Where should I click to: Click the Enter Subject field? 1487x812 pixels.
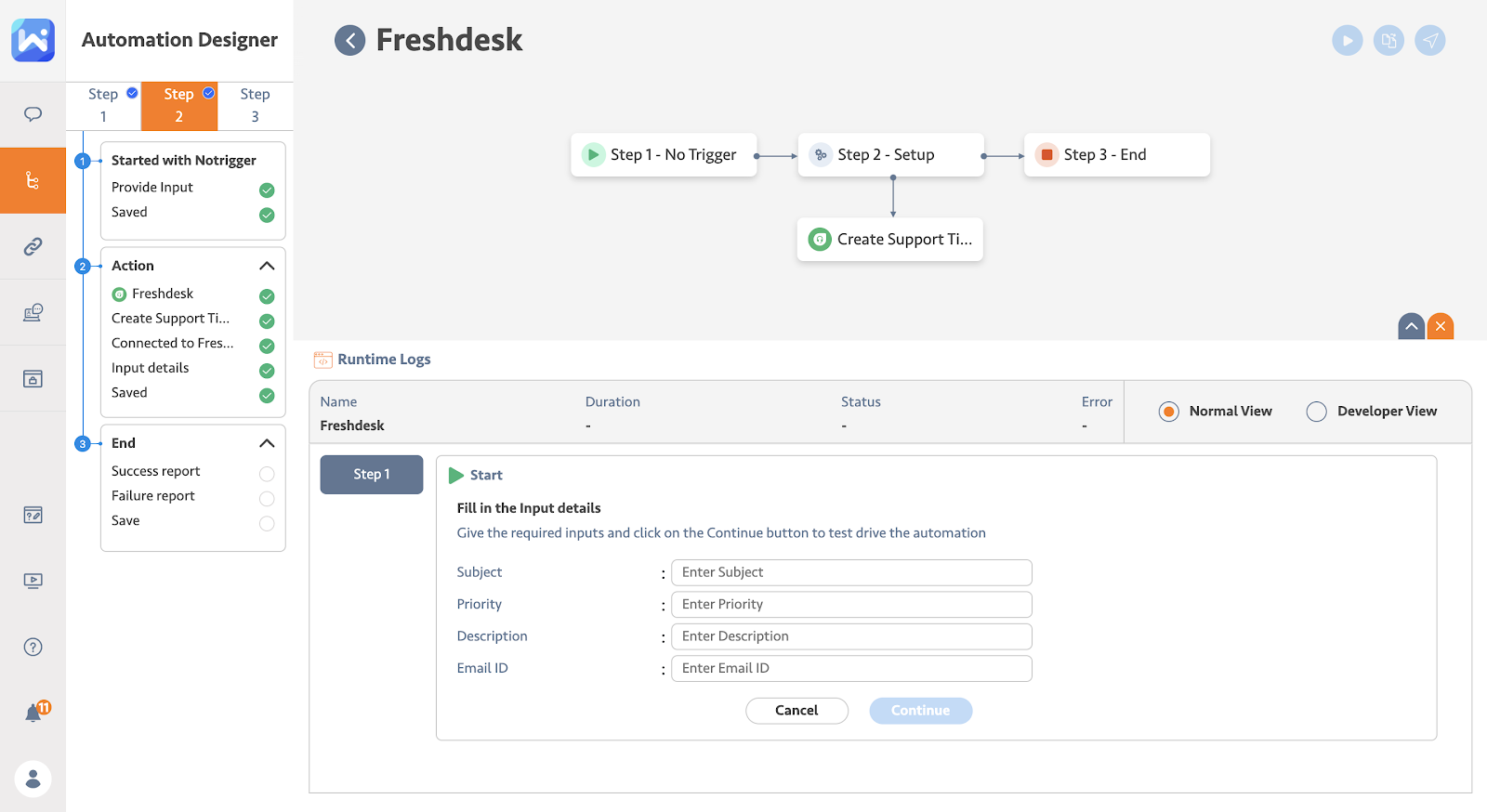point(851,572)
